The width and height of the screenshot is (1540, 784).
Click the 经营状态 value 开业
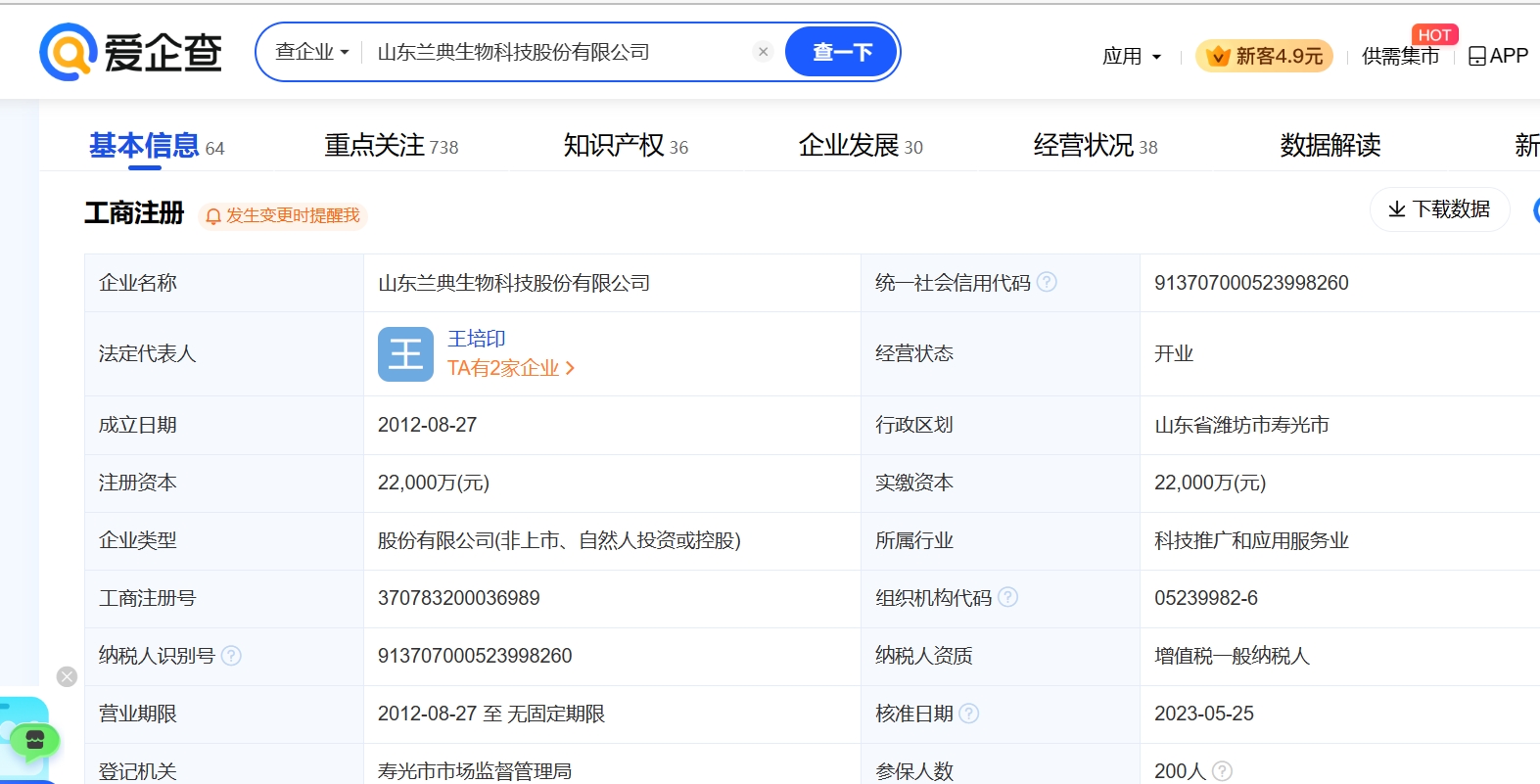[1174, 353]
